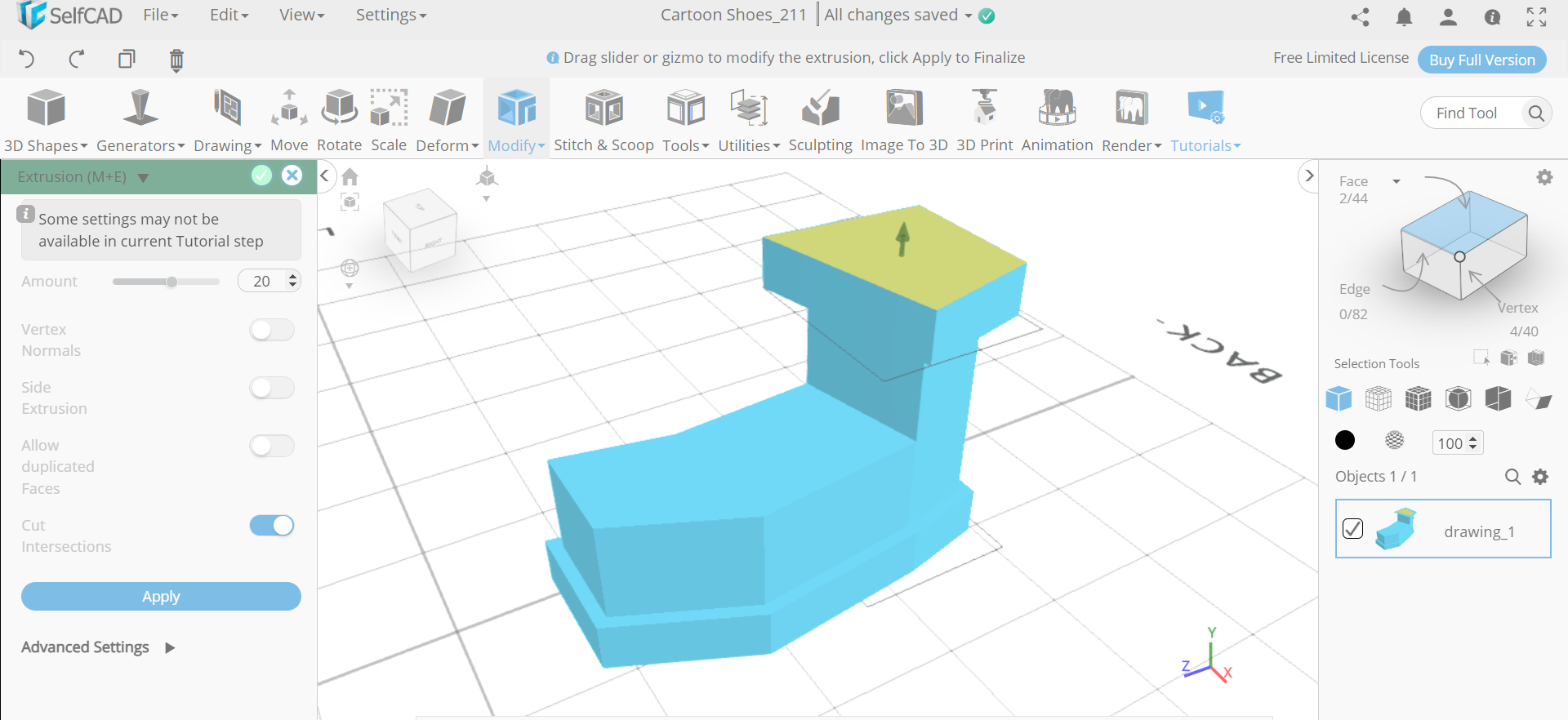The image size is (1568, 720).
Task: Open the Deform dropdown
Action: tap(447, 121)
